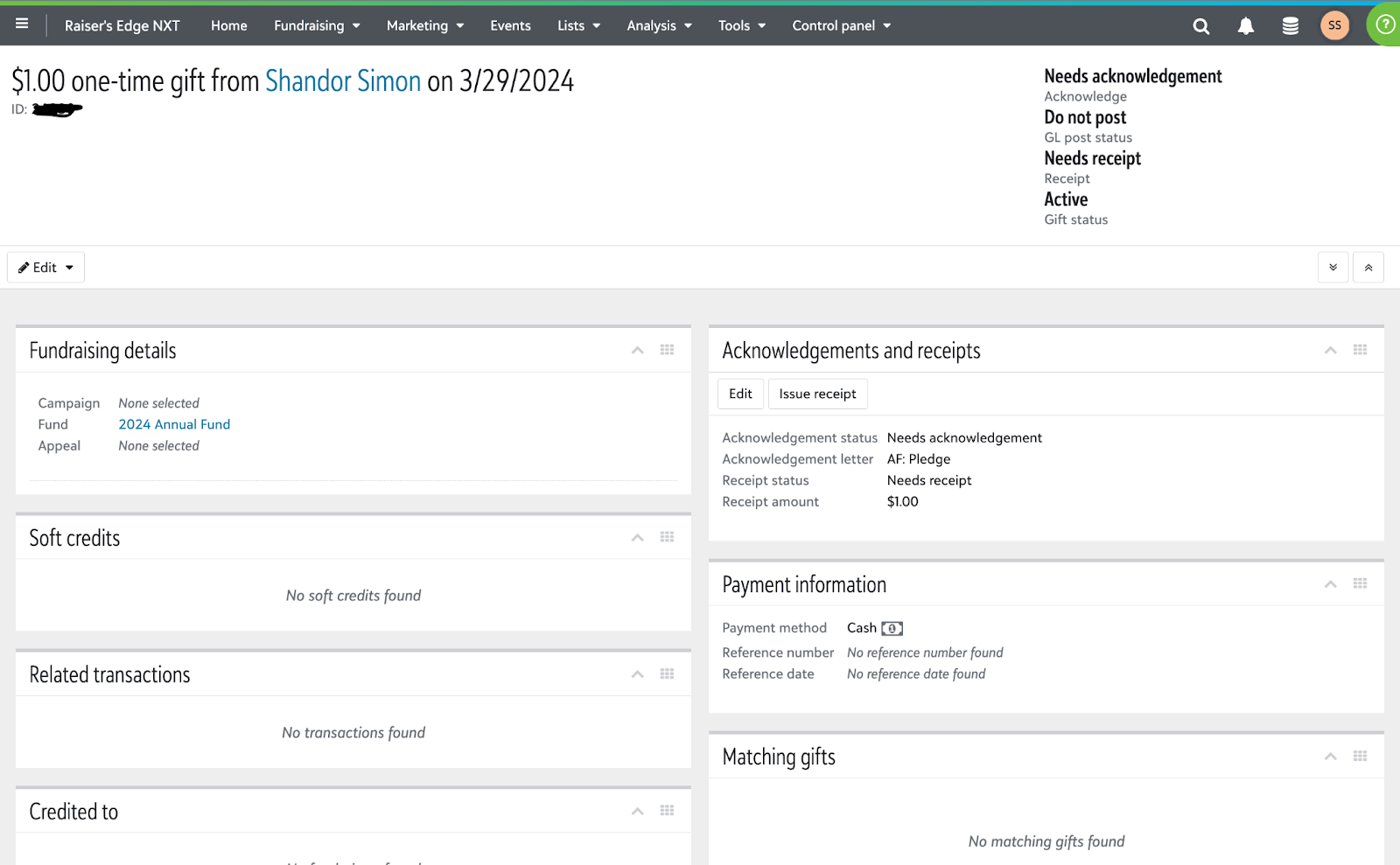Open the Control panel menu
Screen dimensions: 1400x865
click(842, 26)
